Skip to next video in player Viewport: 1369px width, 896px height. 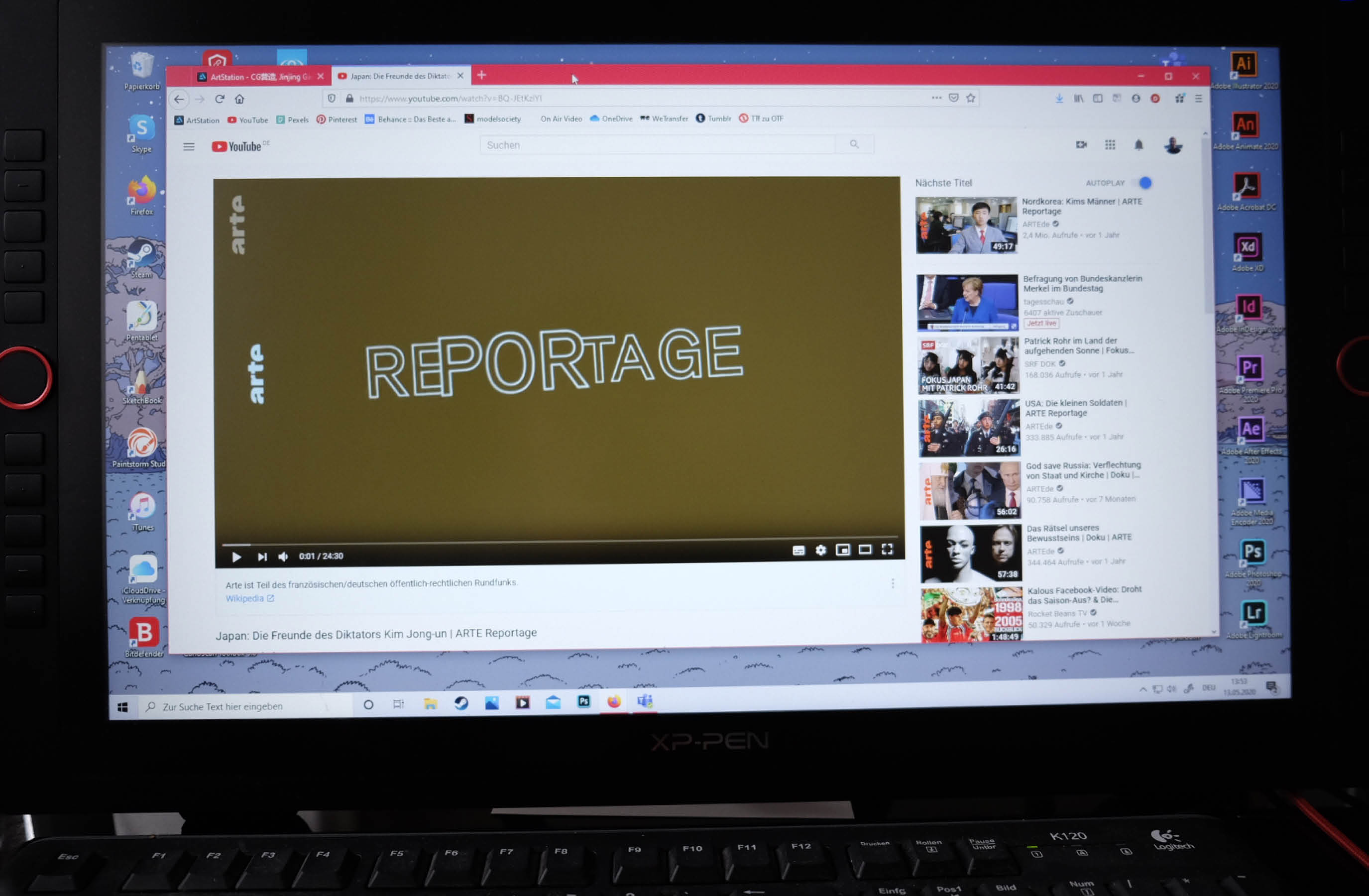pyautogui.click(x=262, y=557)
